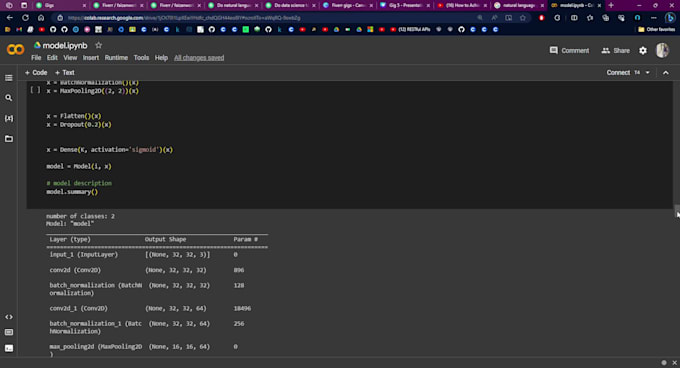This screenshot has width=680, height=368.
Task: Open the Google account avatar menu
Action: tap(662, 50)
